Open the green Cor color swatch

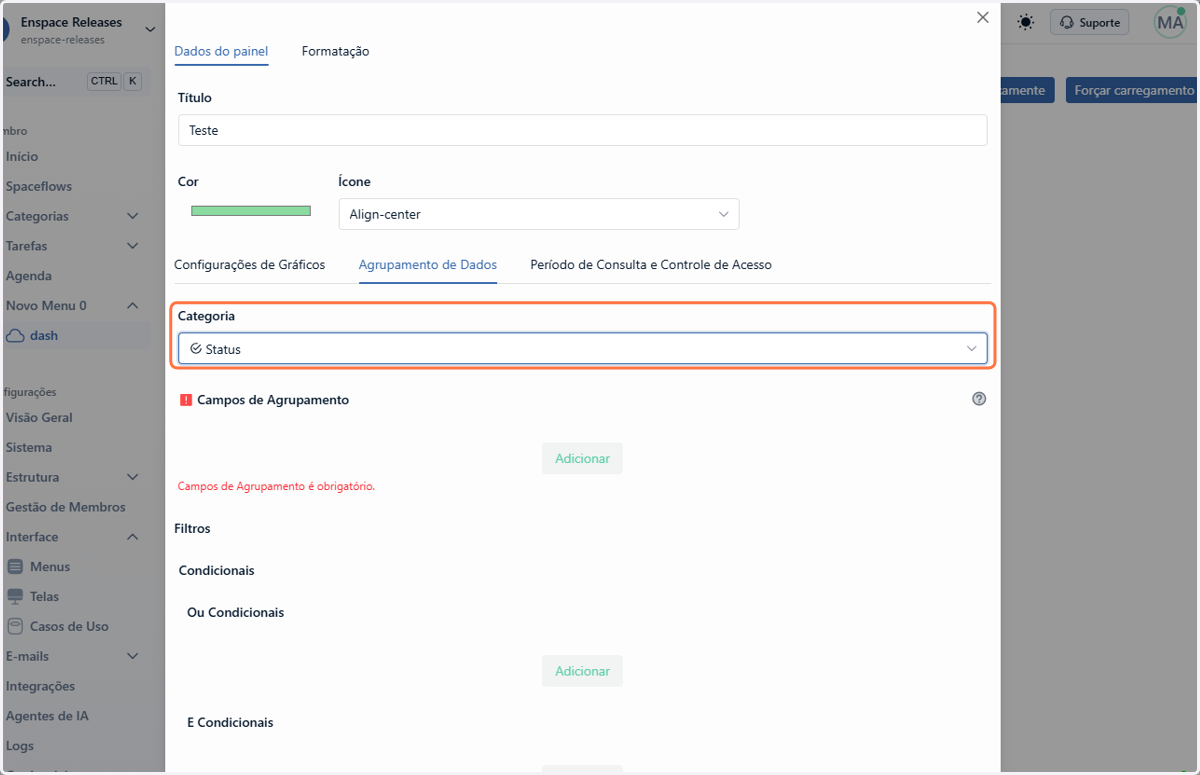click(x=251, y=211)
